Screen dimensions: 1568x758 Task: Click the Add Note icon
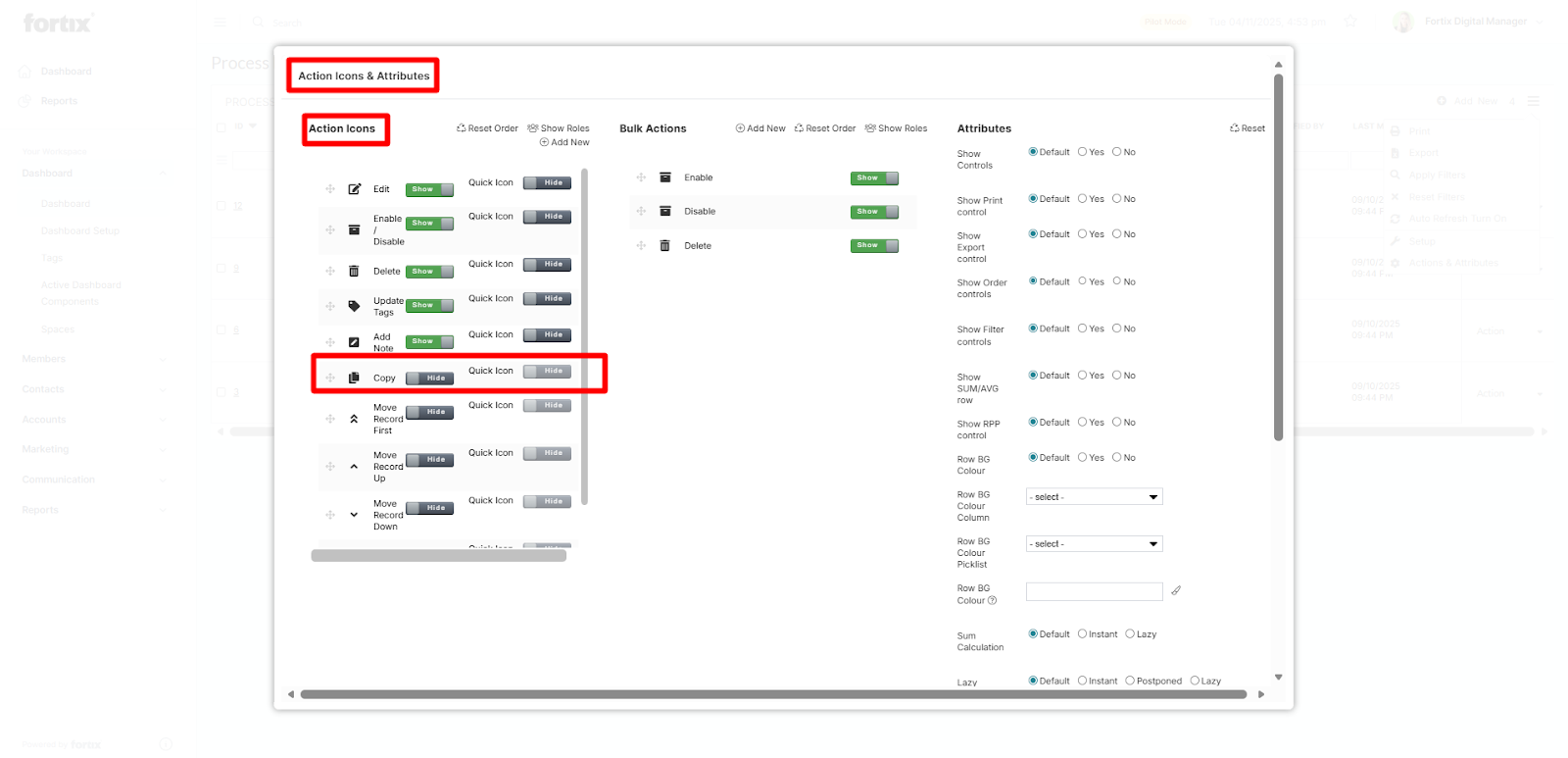pyautogui.click(x=354, y=342)
